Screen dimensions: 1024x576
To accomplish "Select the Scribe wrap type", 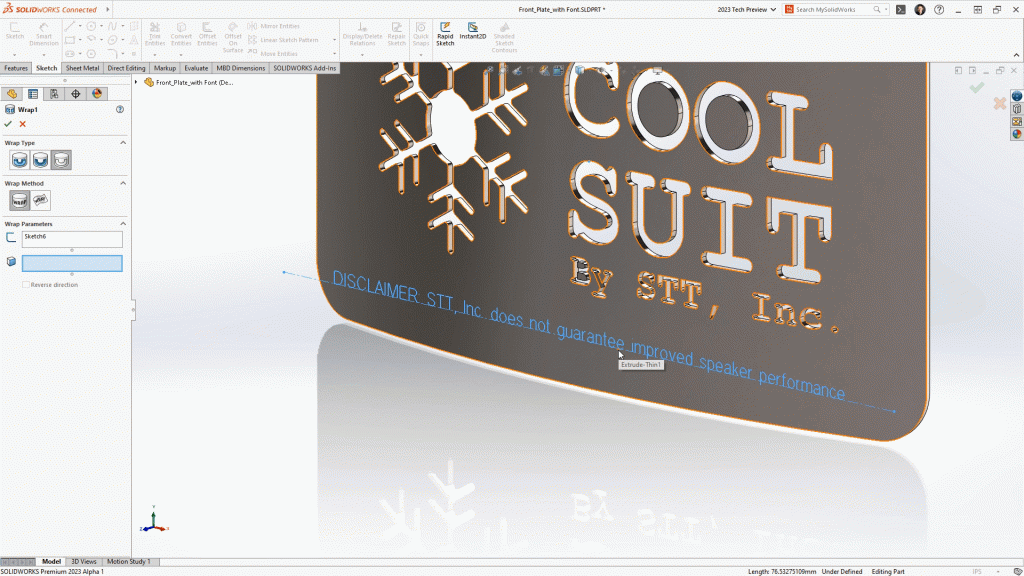I will [61, 160].
